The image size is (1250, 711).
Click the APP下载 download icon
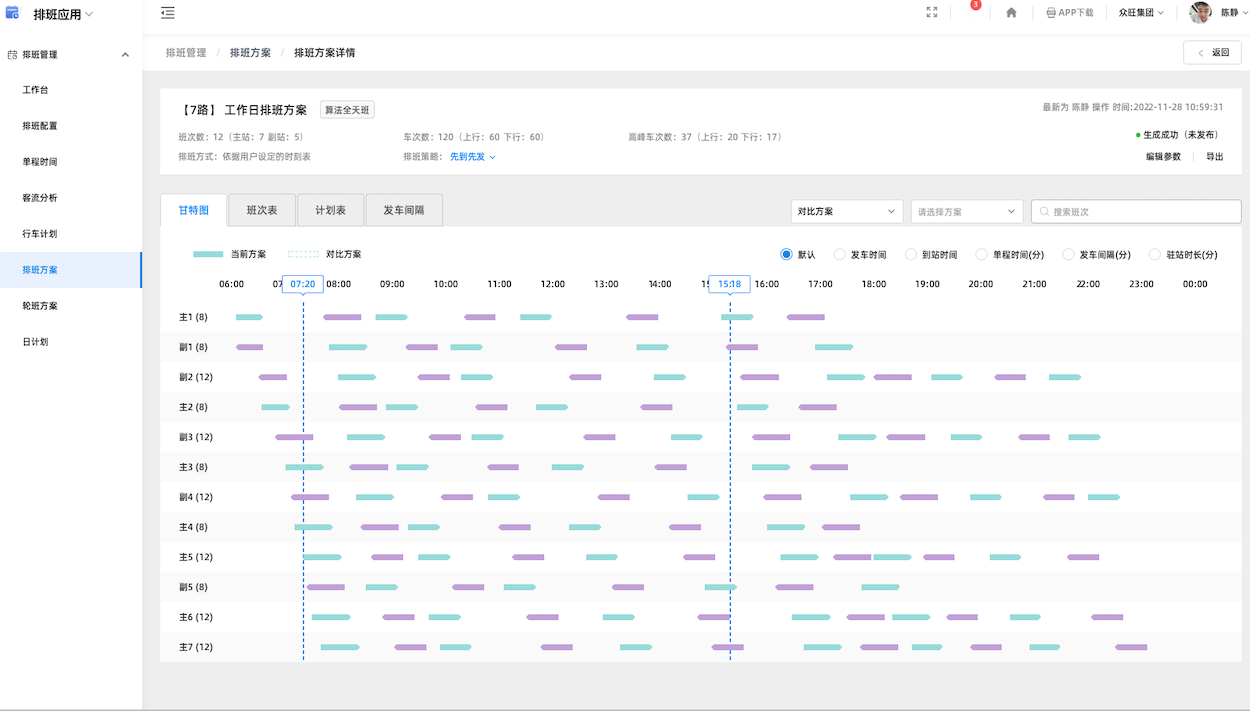[1051, 13]
